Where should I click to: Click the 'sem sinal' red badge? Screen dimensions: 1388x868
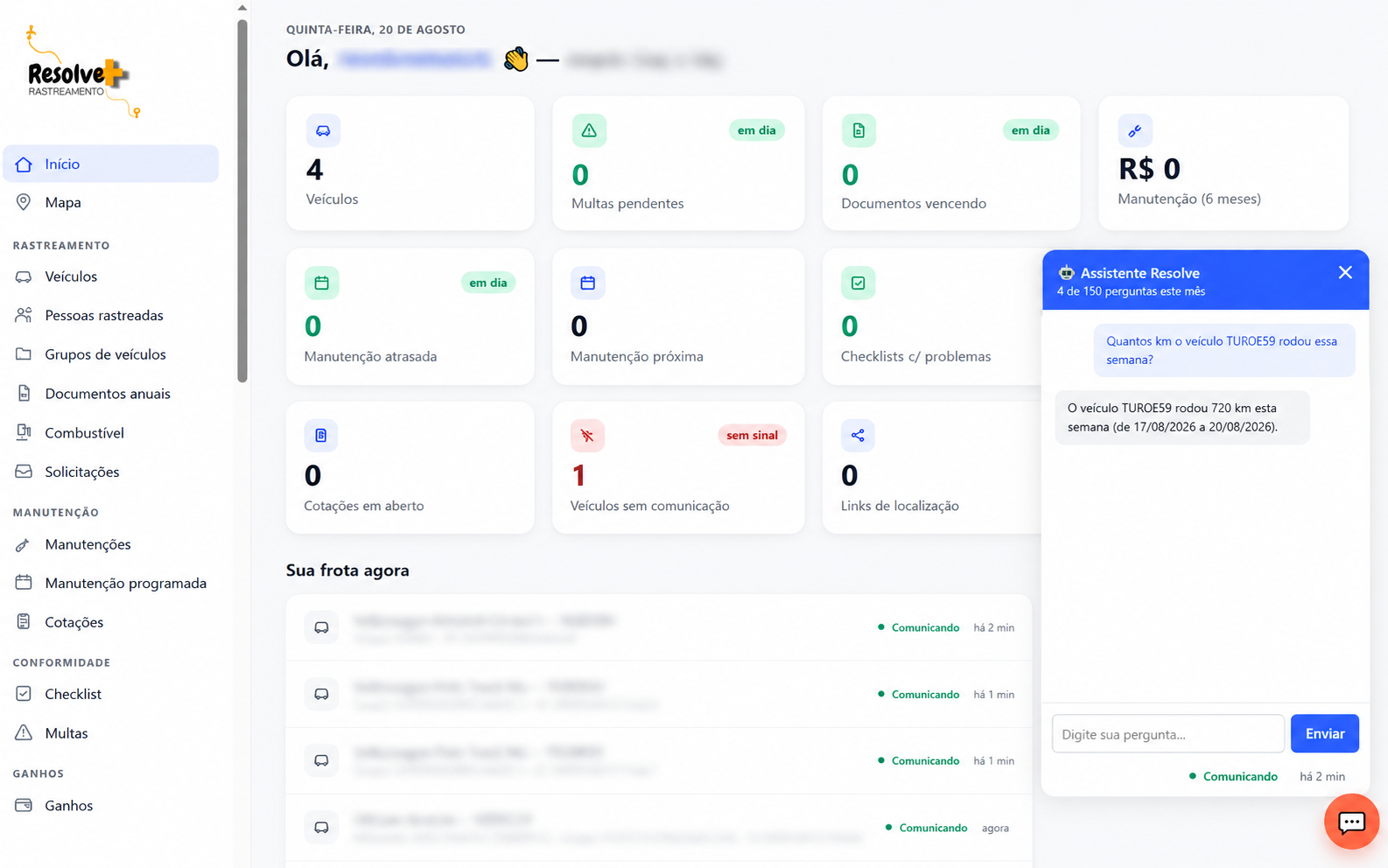(x=752, y=435)
